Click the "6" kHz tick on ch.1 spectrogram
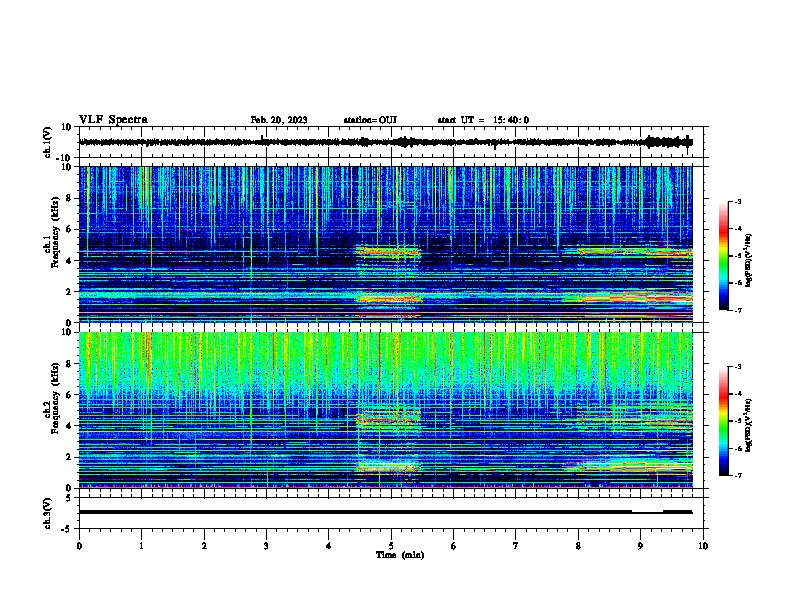 click(69, 230)
